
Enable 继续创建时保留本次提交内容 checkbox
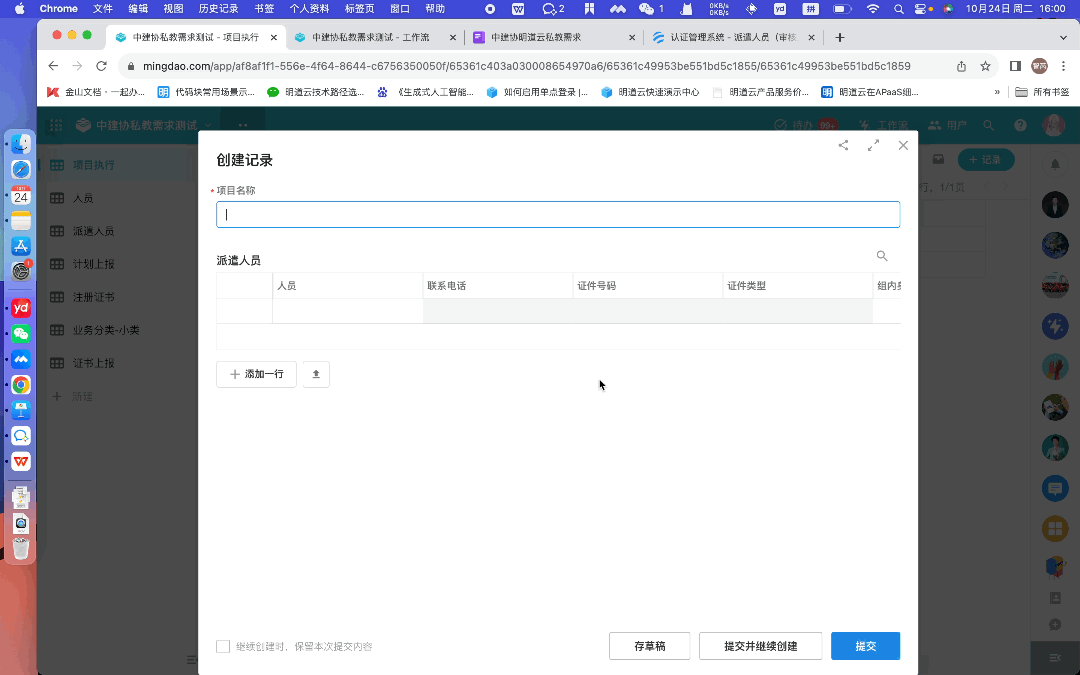click(223, 647)
